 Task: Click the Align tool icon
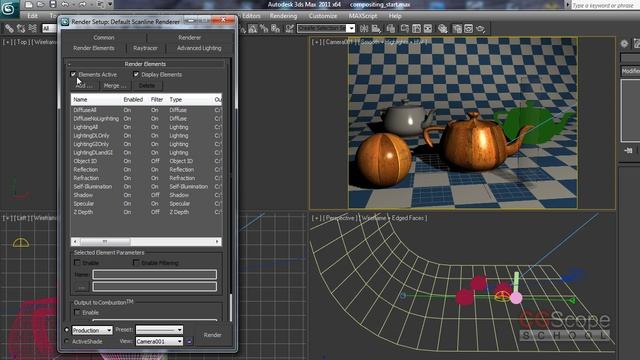click(376, 29)
